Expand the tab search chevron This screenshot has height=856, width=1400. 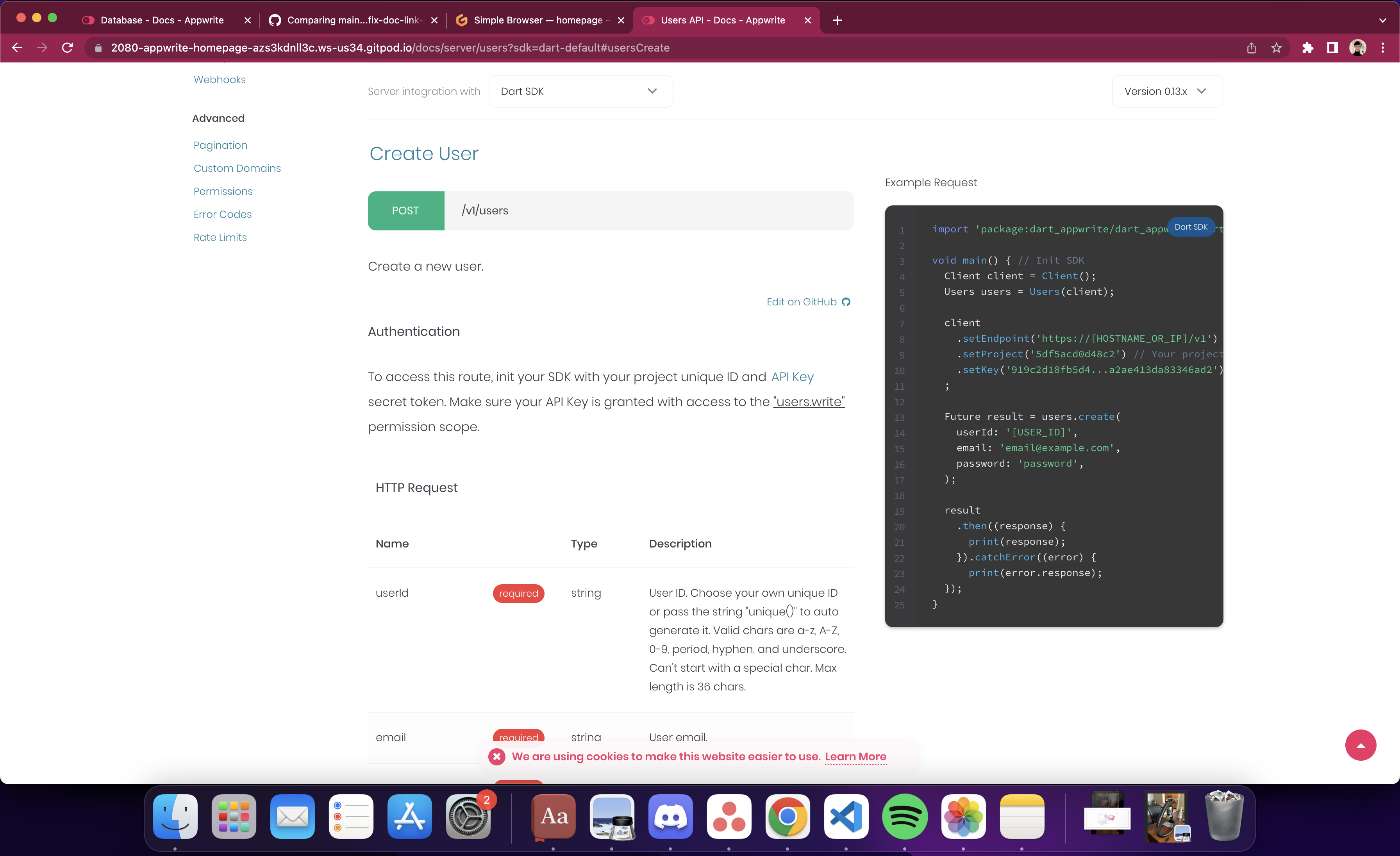pyautogui.click(x=1382, y=20)
